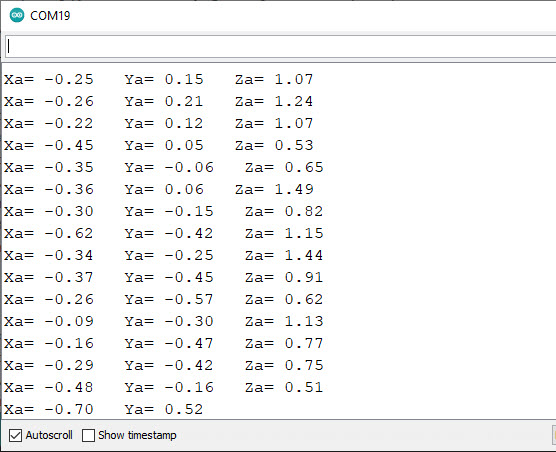
Task: Click the Ya= 0.21 reading
Action: [x=163, y=101]
